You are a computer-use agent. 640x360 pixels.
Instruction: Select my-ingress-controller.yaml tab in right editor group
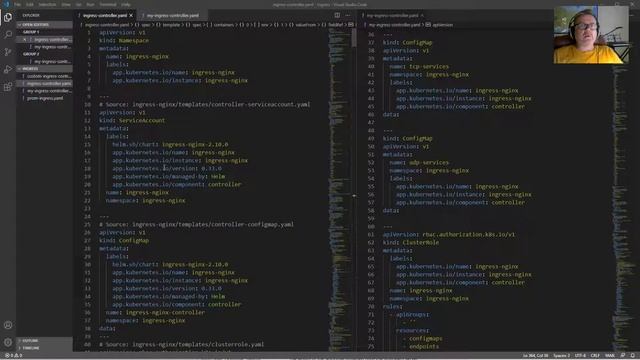pyautogui.click(x=393, y=16)
